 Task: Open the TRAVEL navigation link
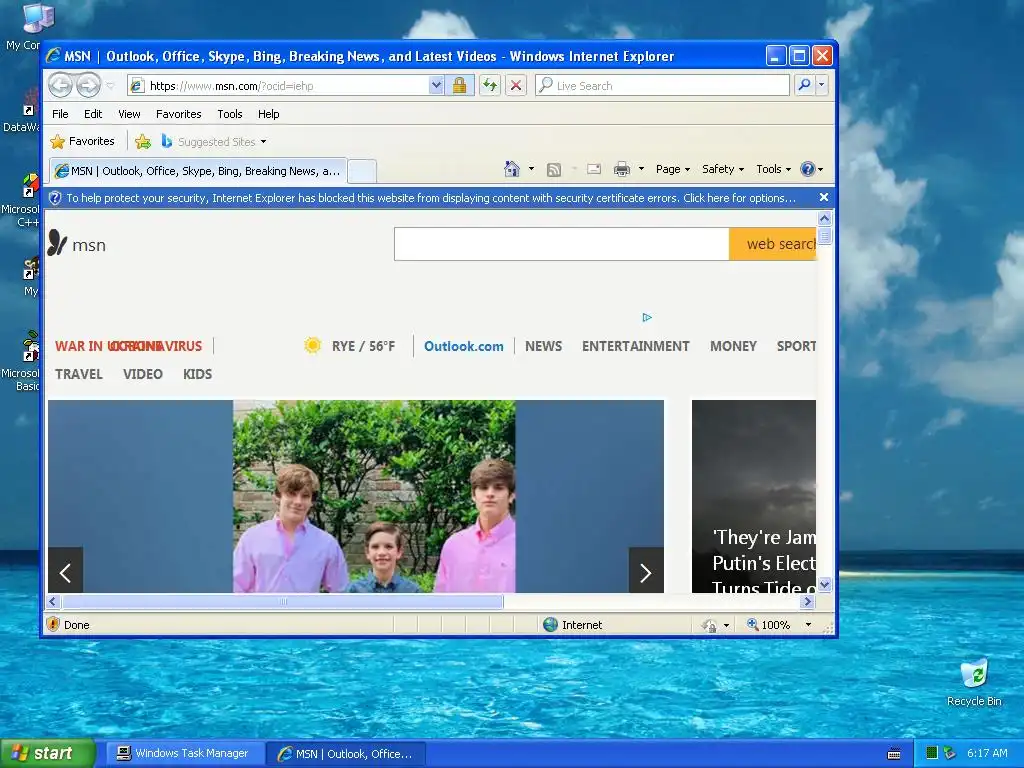pyautogui.click(x=79, y=374)
